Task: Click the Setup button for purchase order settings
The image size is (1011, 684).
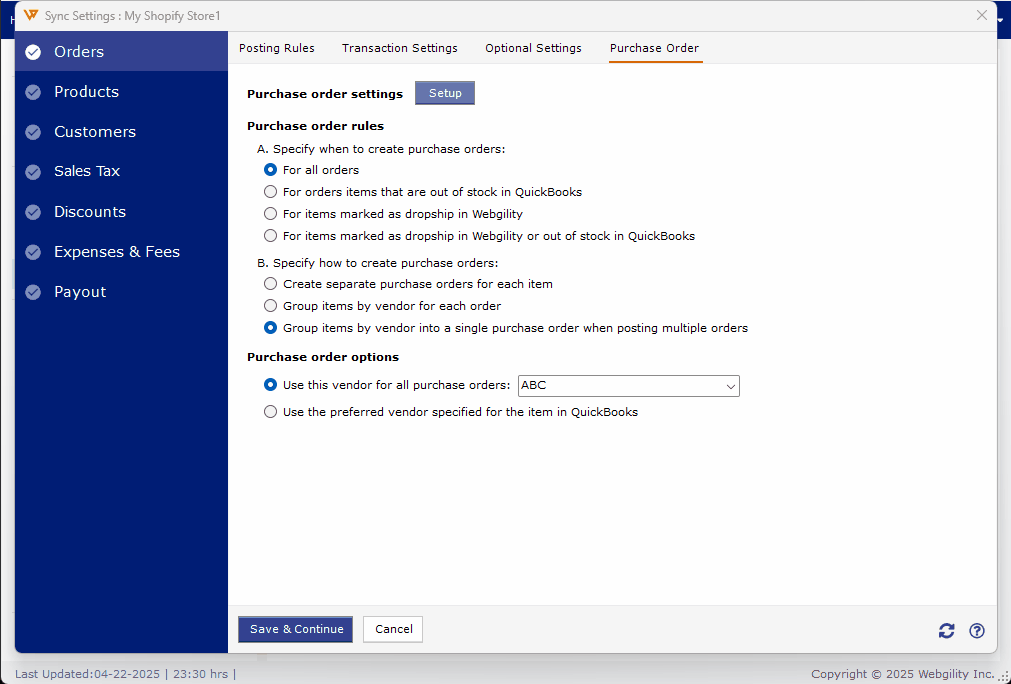Action: click(x=444, y=92)
